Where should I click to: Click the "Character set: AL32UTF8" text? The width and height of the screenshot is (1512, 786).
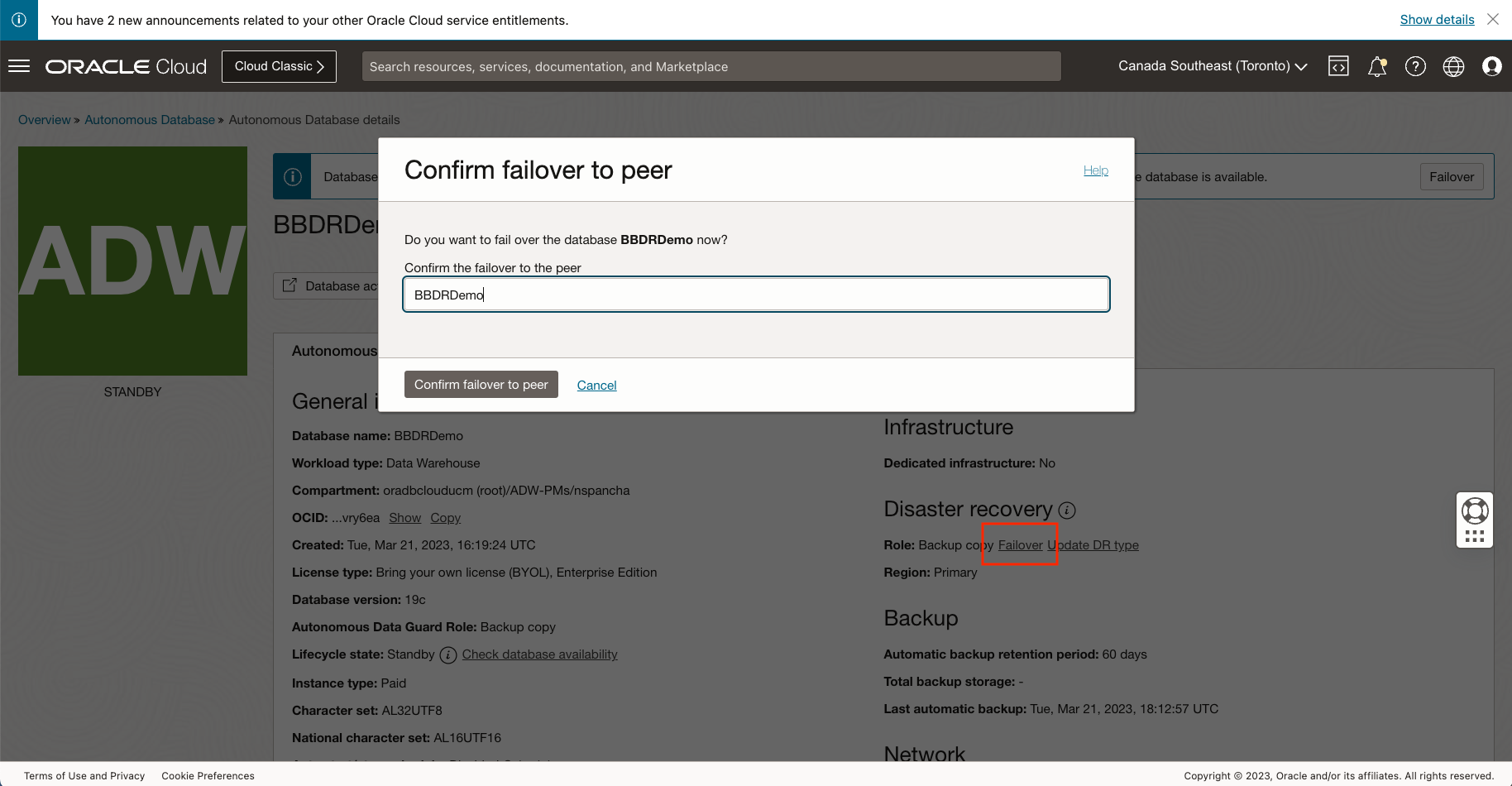(367, 711)
